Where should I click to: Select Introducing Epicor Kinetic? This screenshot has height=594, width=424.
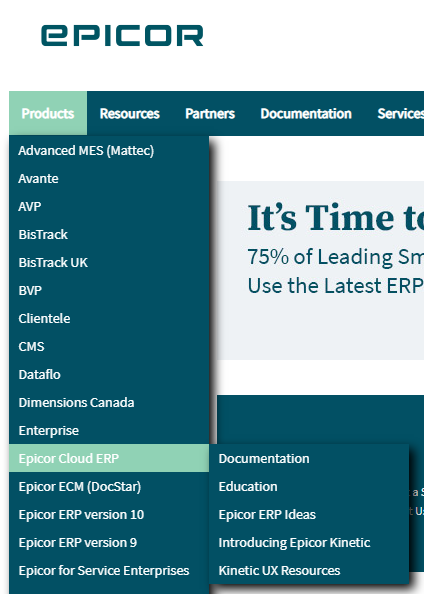pyautogui.click(x=309, y=542)
